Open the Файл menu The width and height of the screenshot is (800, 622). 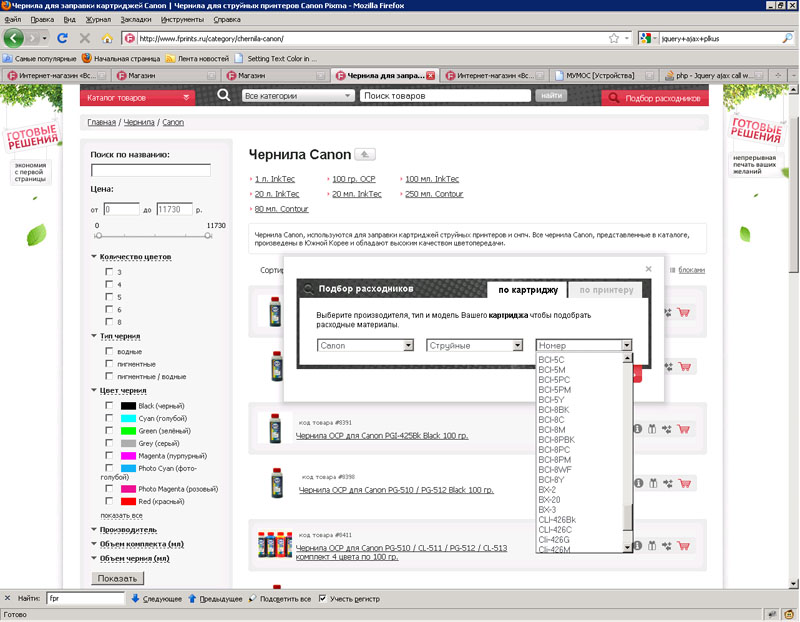click(13, 19)
